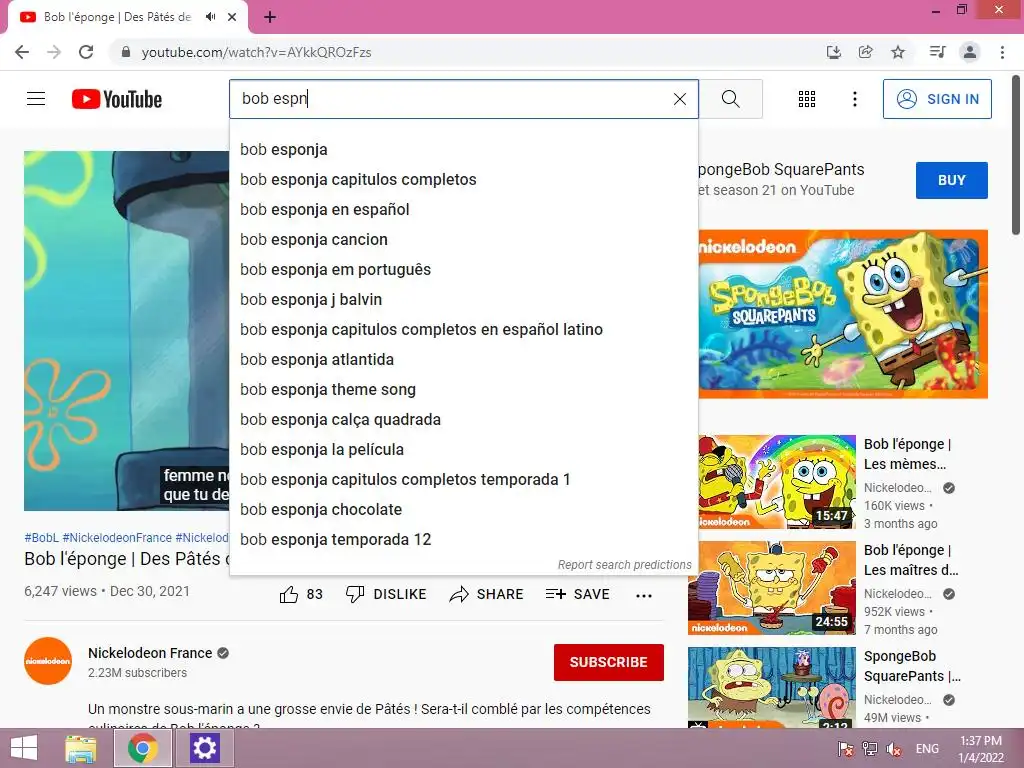Choose suggestion "bob esponja theme song"
Screen dimensions: 1024x768
coord(464,390)
